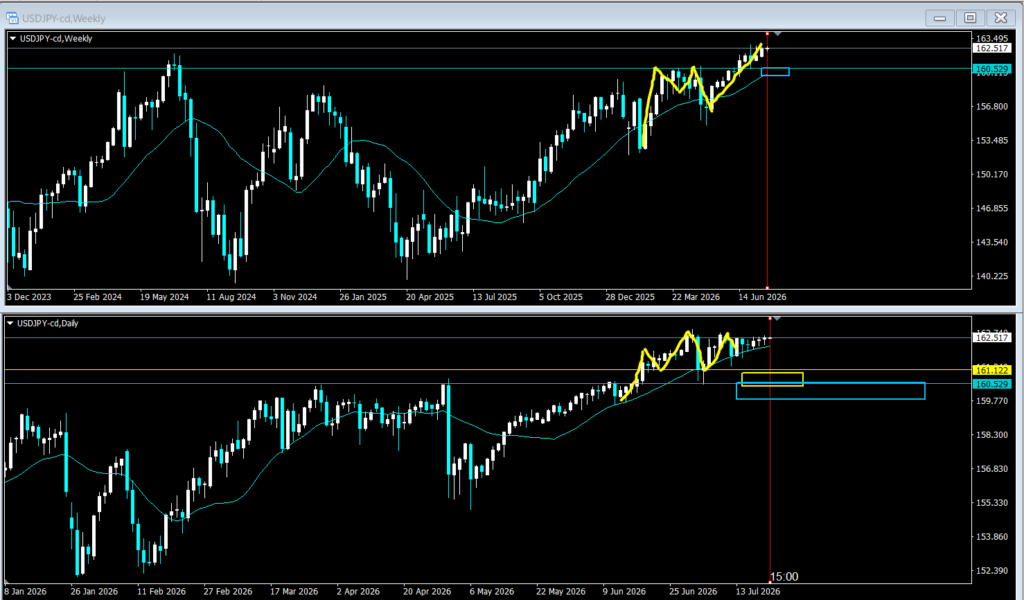The width and height of the screenshot is (1024, 600).
Task: Click the 143.540 price scale value
Action: tap(991, 242)
